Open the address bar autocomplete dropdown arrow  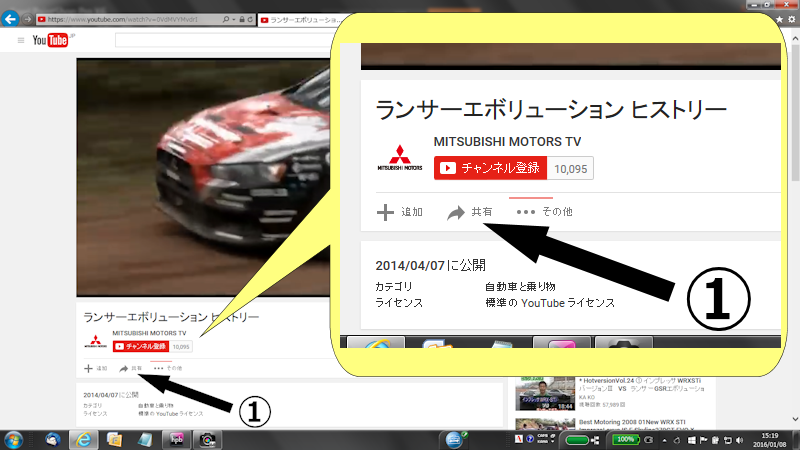(234, 19)
